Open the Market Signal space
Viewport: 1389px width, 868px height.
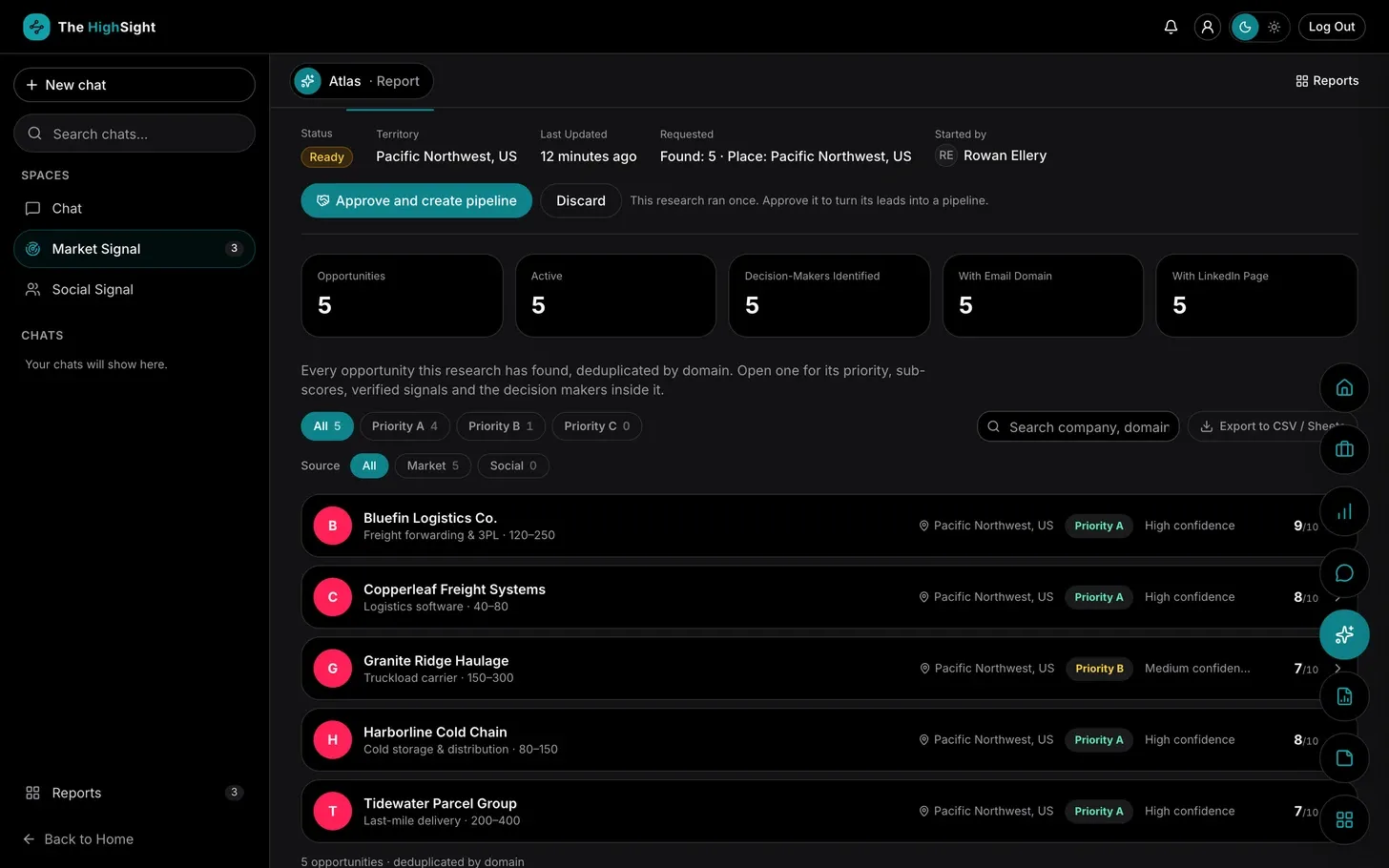click(135, 249)
